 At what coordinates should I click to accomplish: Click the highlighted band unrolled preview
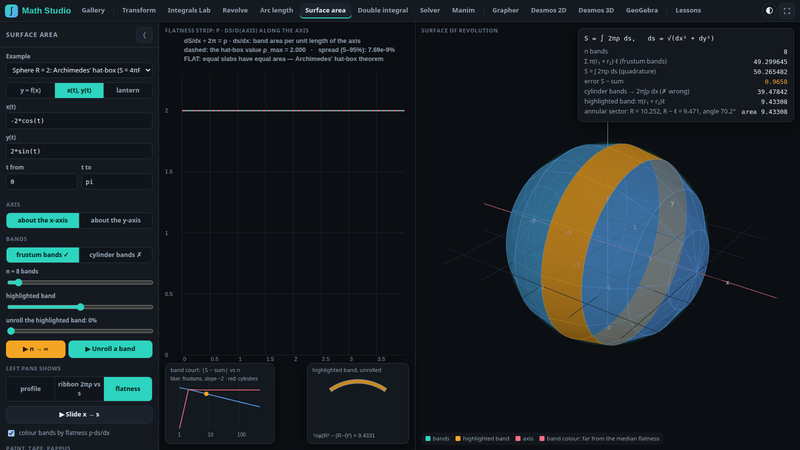click(358, 404)
